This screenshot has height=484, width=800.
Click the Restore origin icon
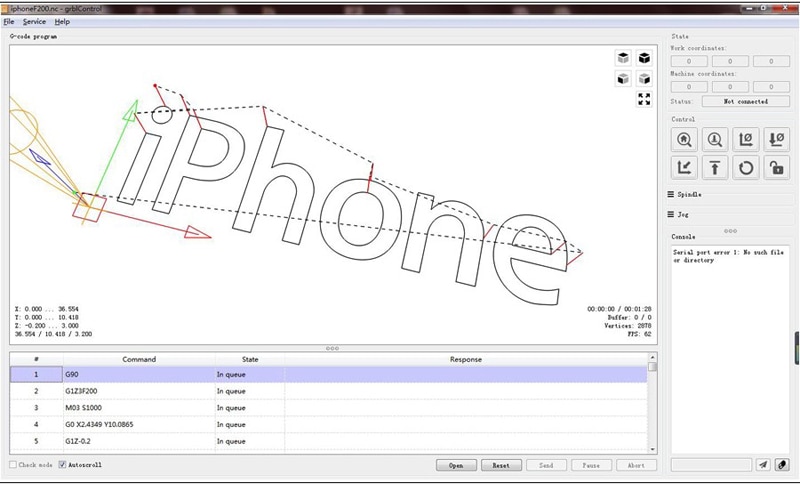(684, 168)
